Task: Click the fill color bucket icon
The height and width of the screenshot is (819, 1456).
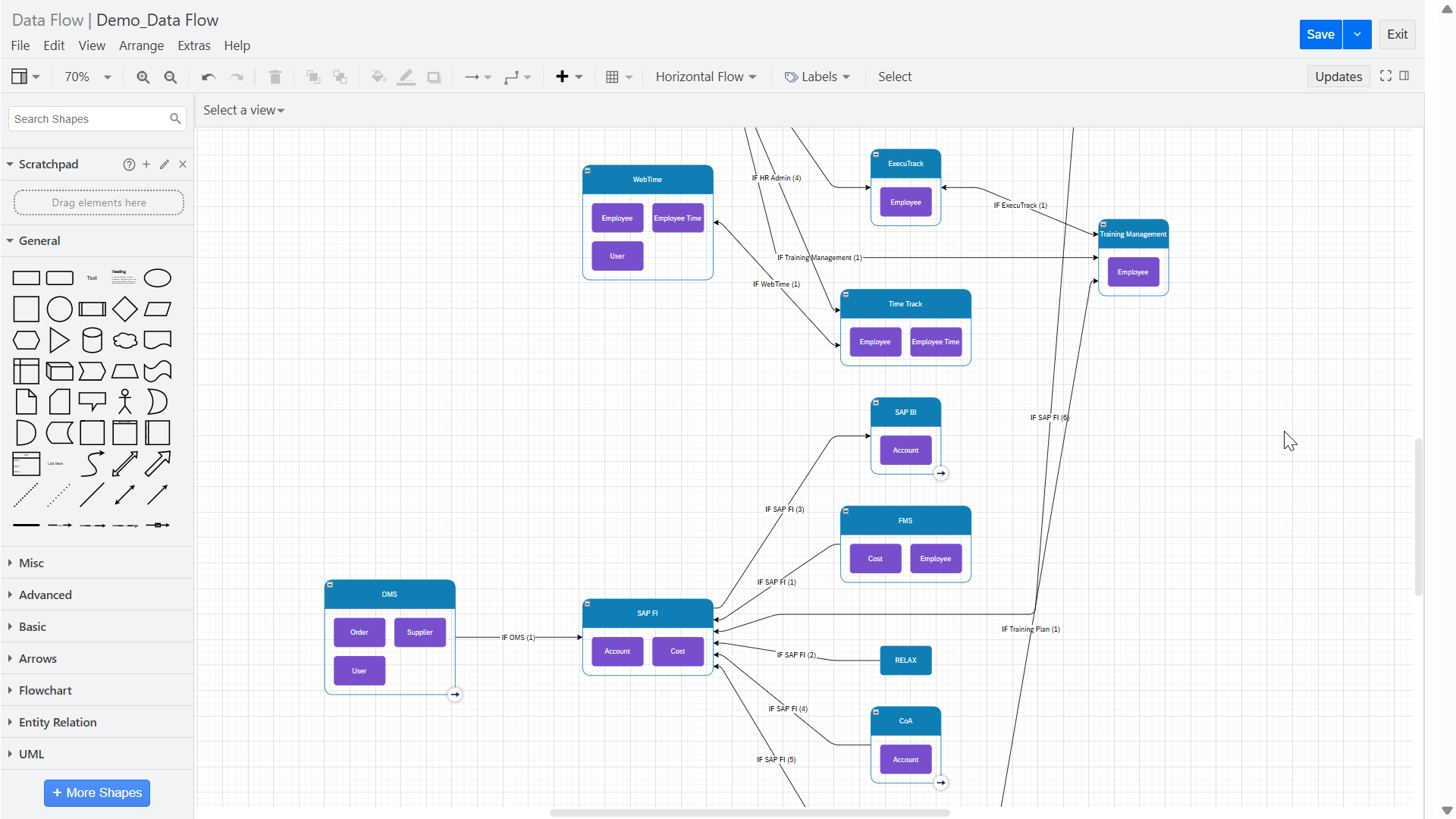Action: (x=378, y=77)
